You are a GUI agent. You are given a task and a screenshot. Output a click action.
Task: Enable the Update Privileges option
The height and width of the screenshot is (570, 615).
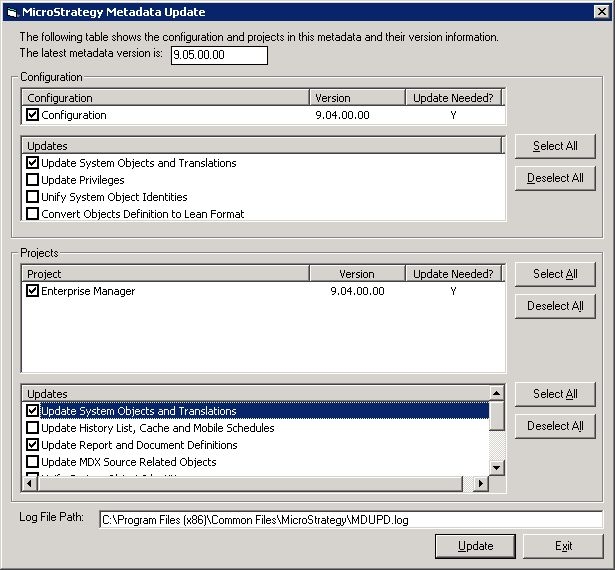click(33, 180)
